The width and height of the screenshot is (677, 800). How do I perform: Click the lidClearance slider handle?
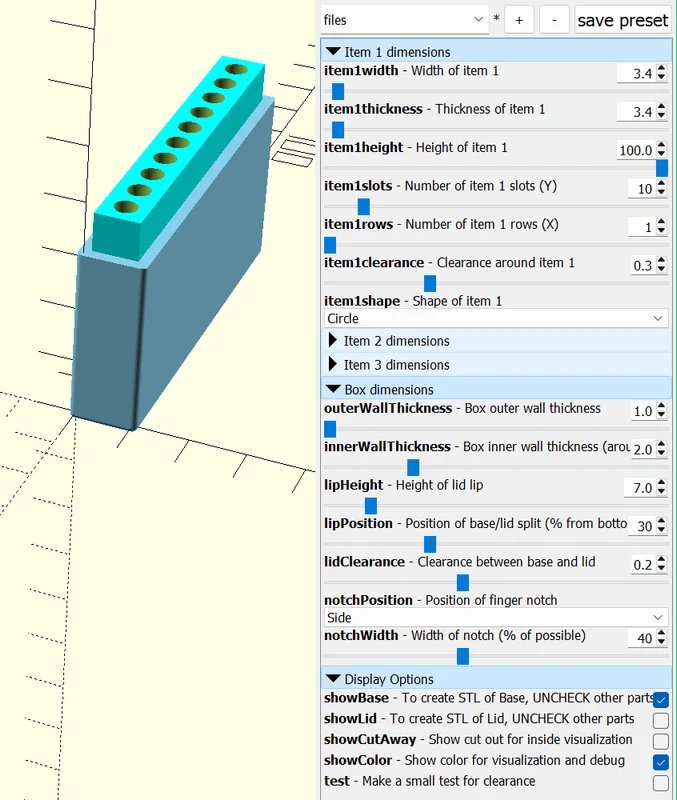463,583
